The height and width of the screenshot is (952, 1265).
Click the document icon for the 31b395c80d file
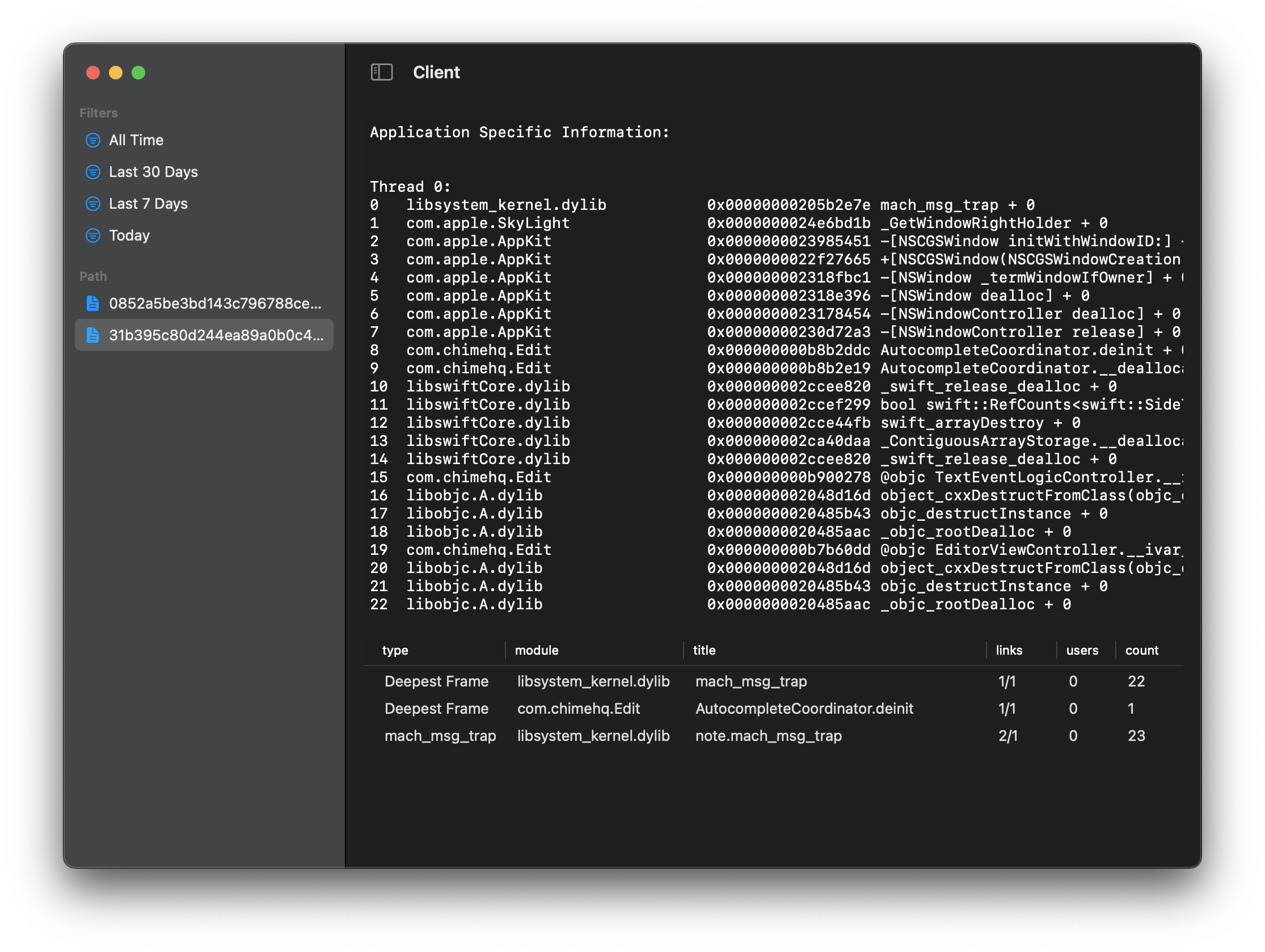coord(92,335)
